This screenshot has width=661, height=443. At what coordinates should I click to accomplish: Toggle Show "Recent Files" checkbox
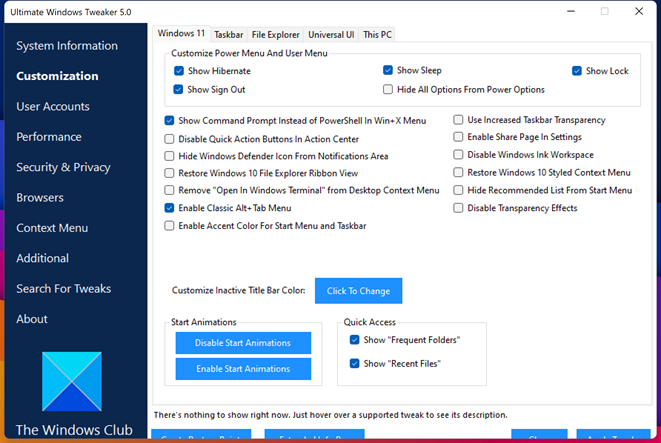(x=355, y=363)
